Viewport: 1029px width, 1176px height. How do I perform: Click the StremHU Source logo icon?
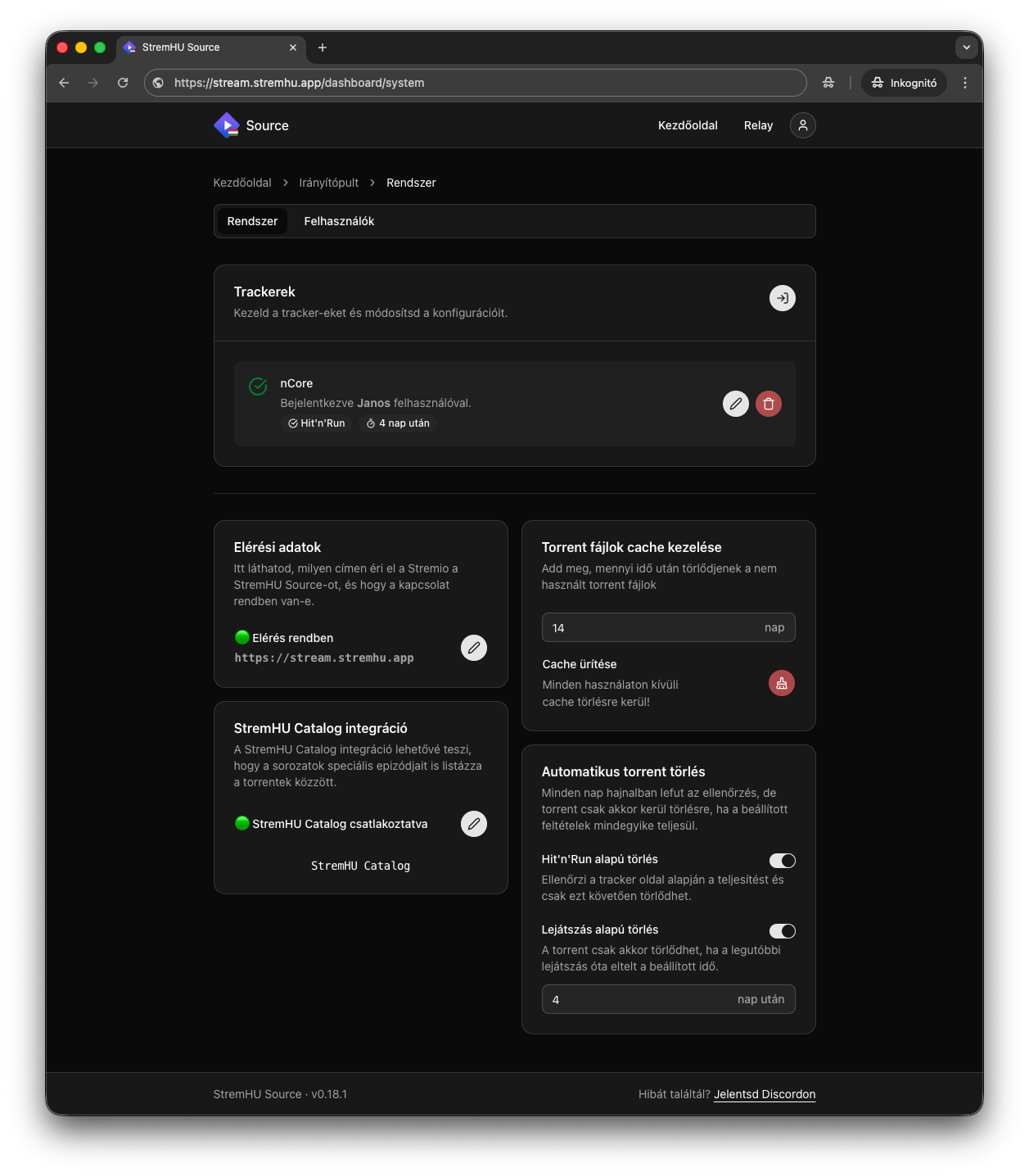click(x=227, y=125)
